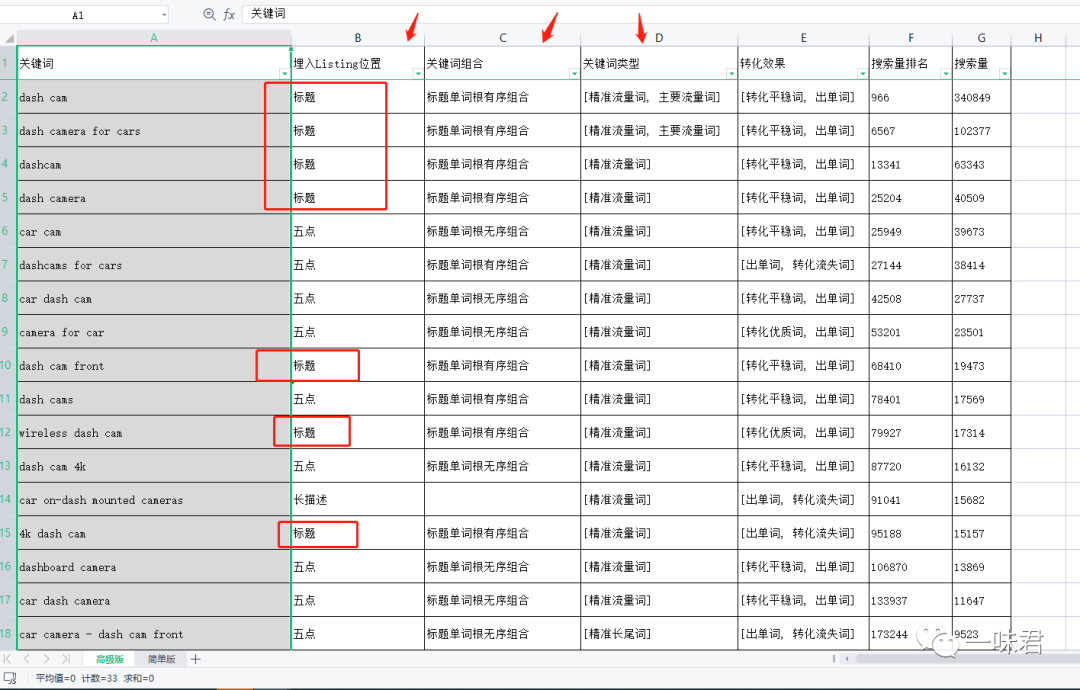Click the first-sheet navigation arrow
The image size is (1080, 690).
8,659
